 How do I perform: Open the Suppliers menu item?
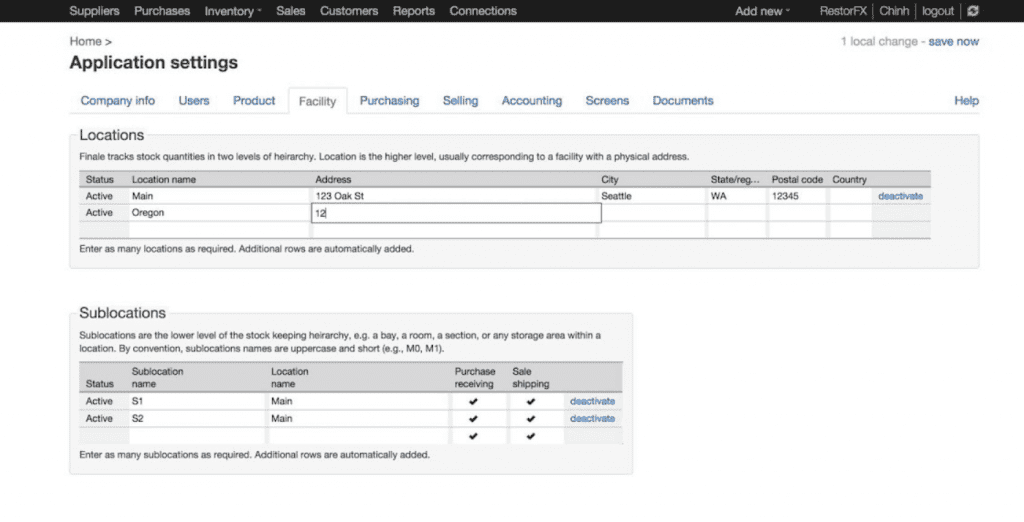(94, 11)
